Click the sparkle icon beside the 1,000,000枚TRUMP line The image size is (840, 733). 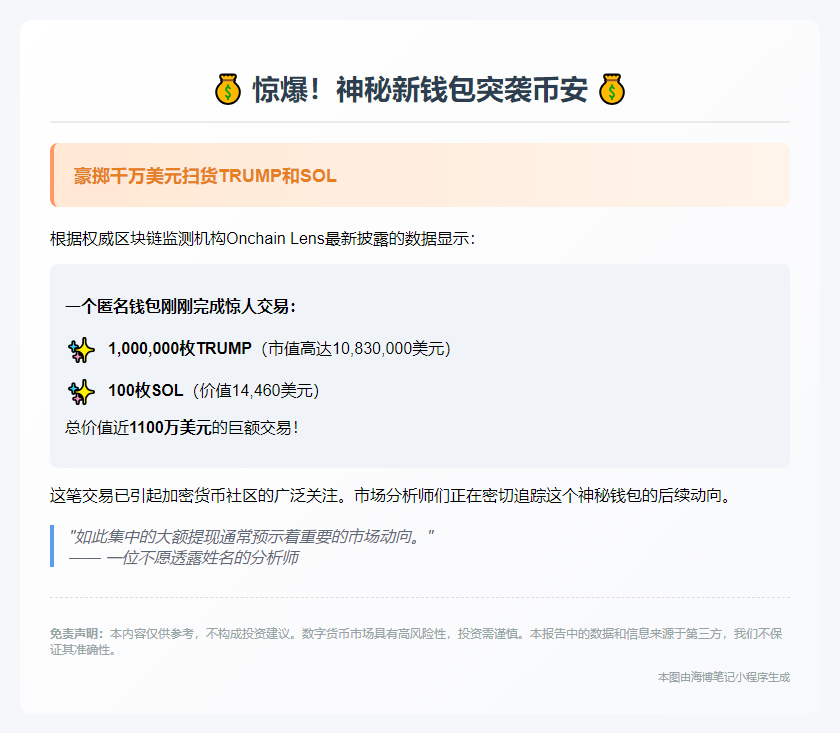[81, 350]
